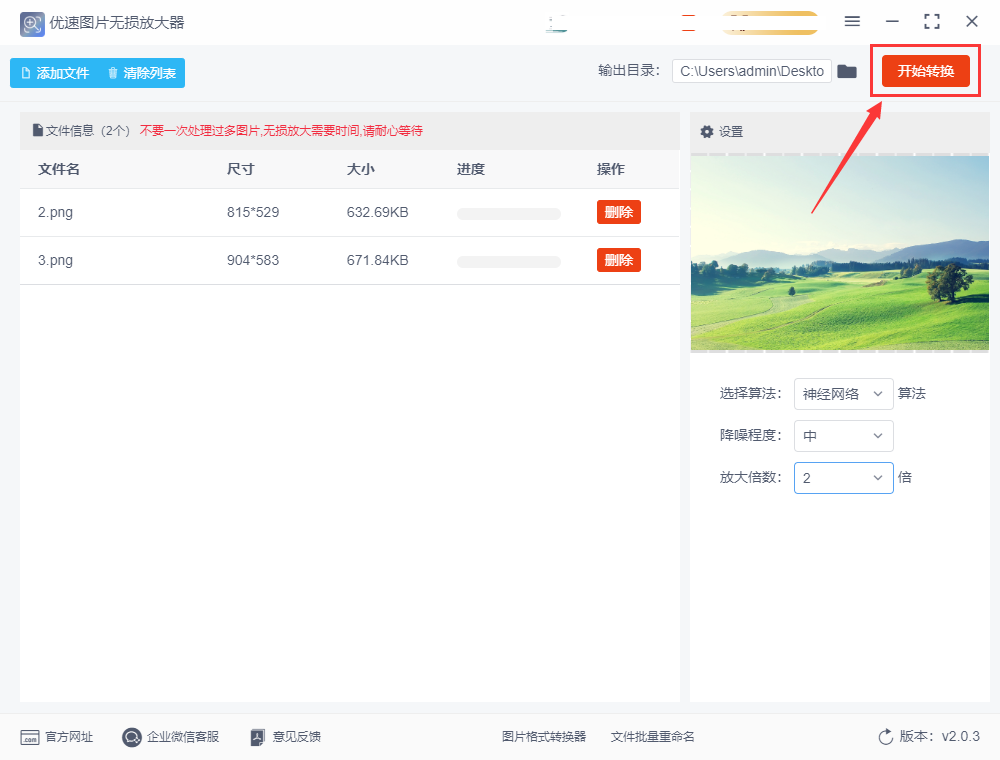Open the 官方网址 official website icon
Viewport: 1000px width, 760px height.
[30, 737]
